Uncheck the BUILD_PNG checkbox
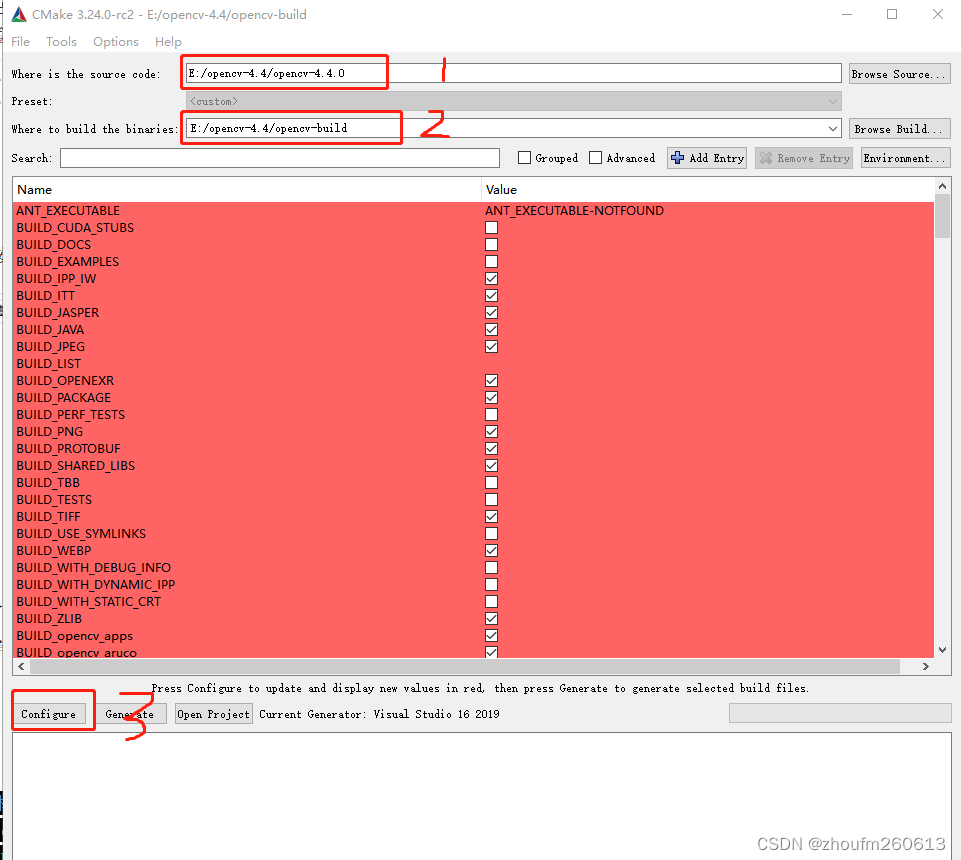The height and width of the screenshot is (860, 961). (492, 432)
